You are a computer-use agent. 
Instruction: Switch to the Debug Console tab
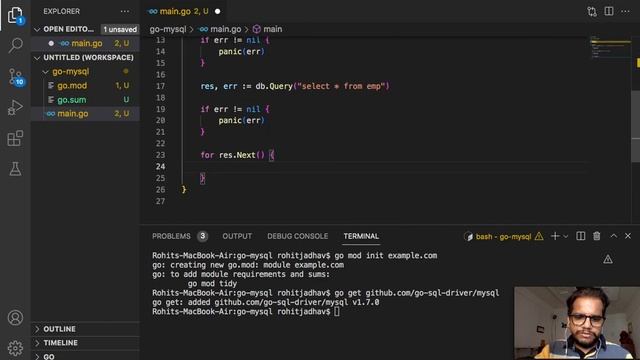tap(298, 236)
